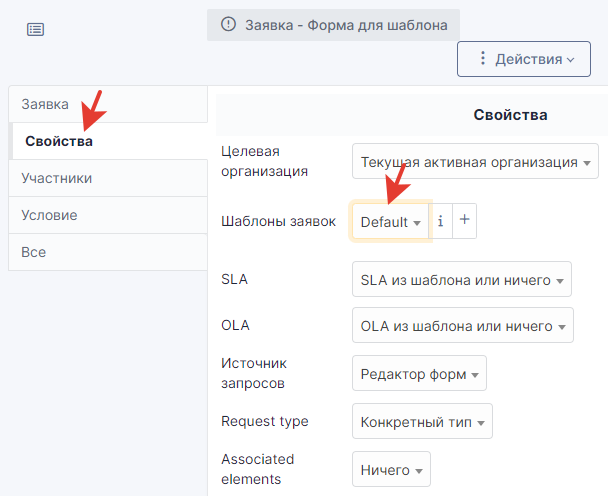The height and width of the screenshot is (496, 608).
Task: Click the Заявка - Форма для шаблона title
Action: 346,25
